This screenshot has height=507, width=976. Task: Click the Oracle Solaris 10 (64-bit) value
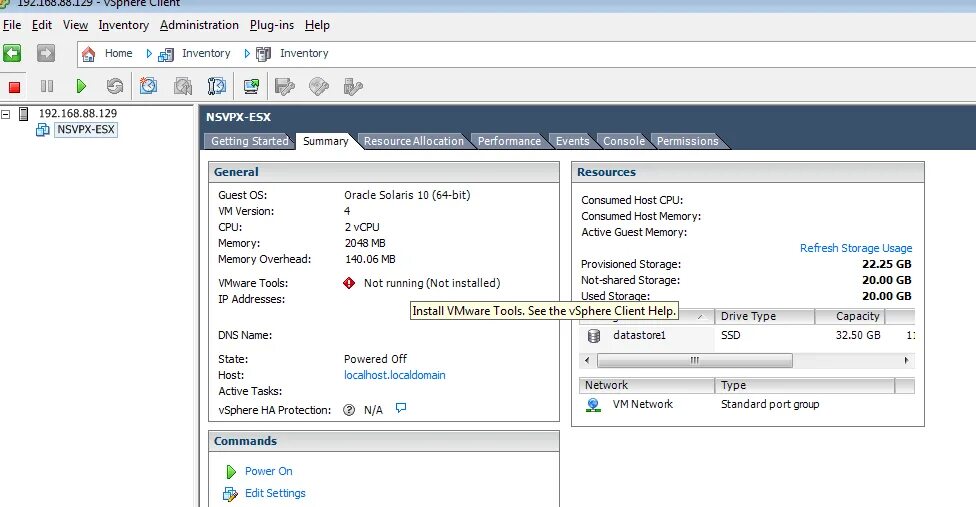(407, 195)
